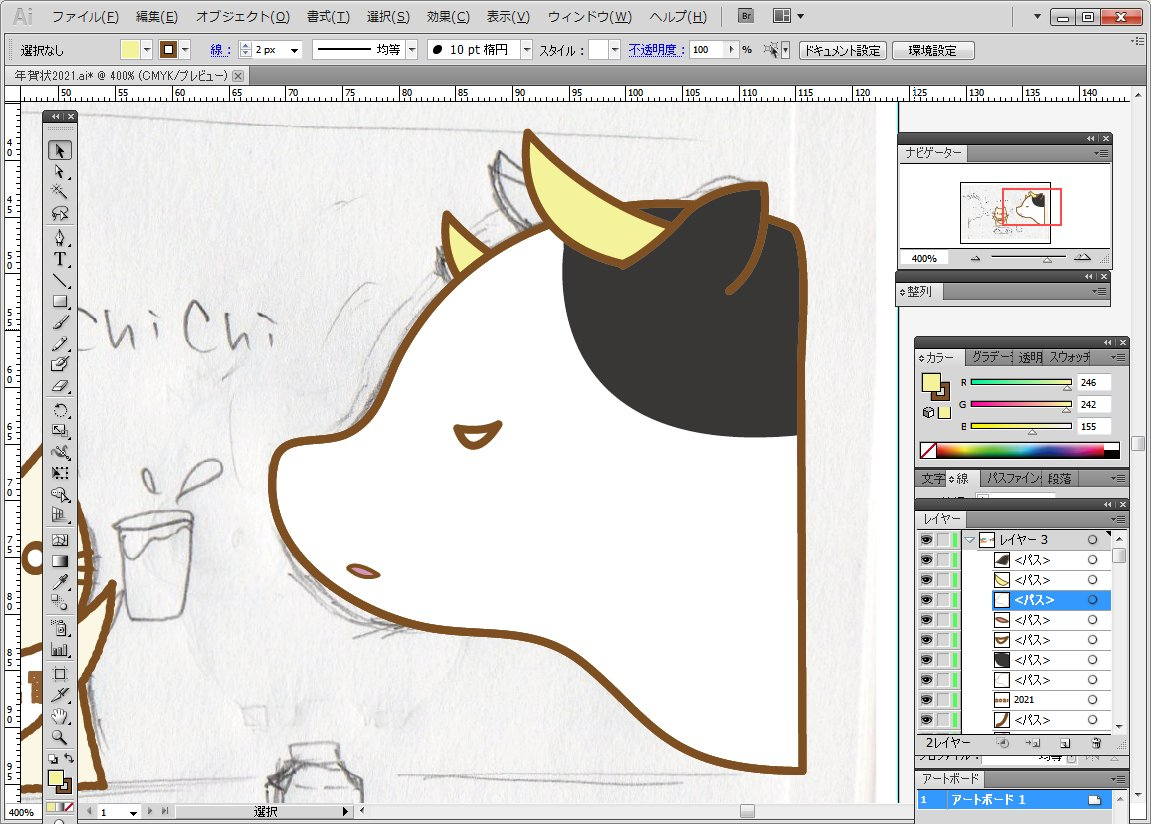Toggle visibility of the 2021 layer item
The width and height of the screenshot is (1151, 824).
pos(926,700)
